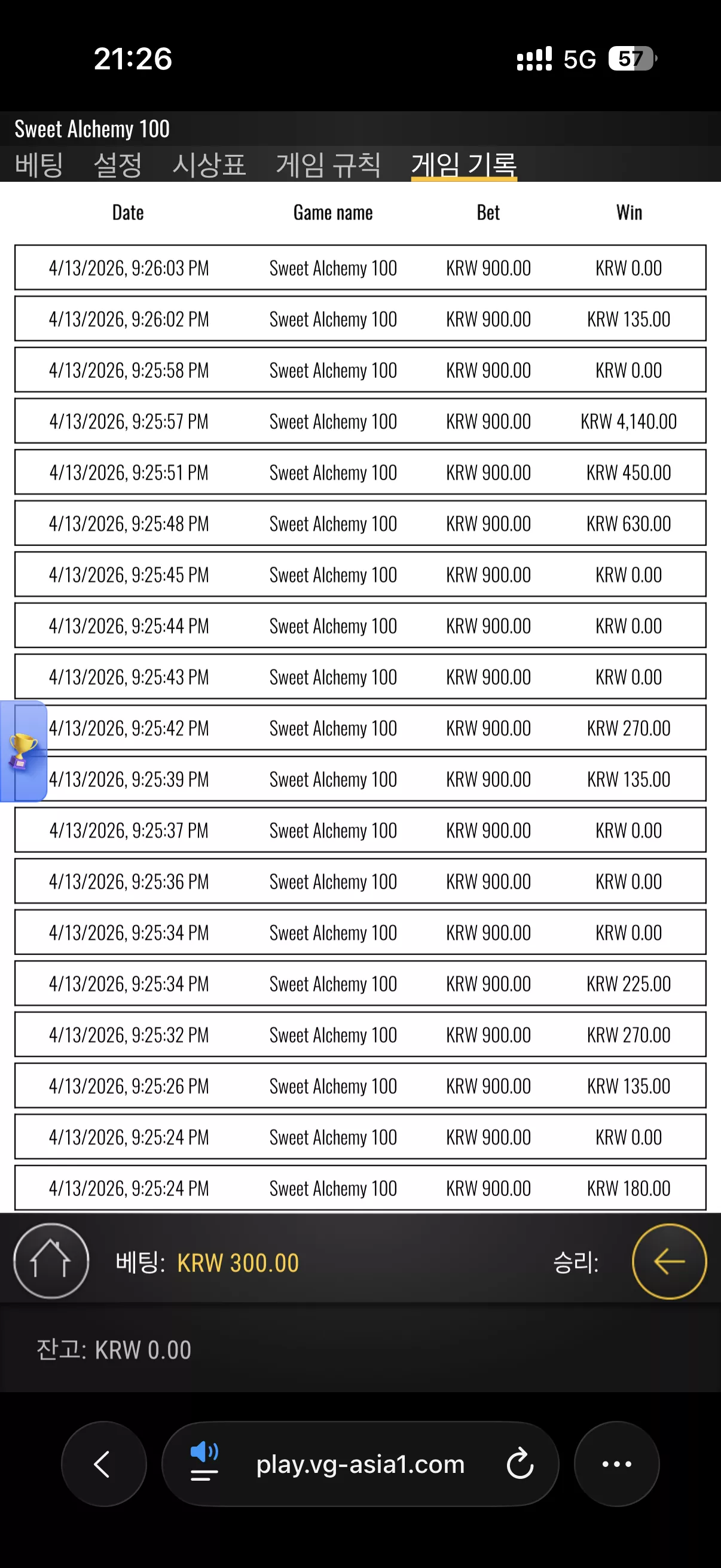Tap the battery indicator in status bar
Viewport: 721px width, 1568px height.
pos(633,59)
